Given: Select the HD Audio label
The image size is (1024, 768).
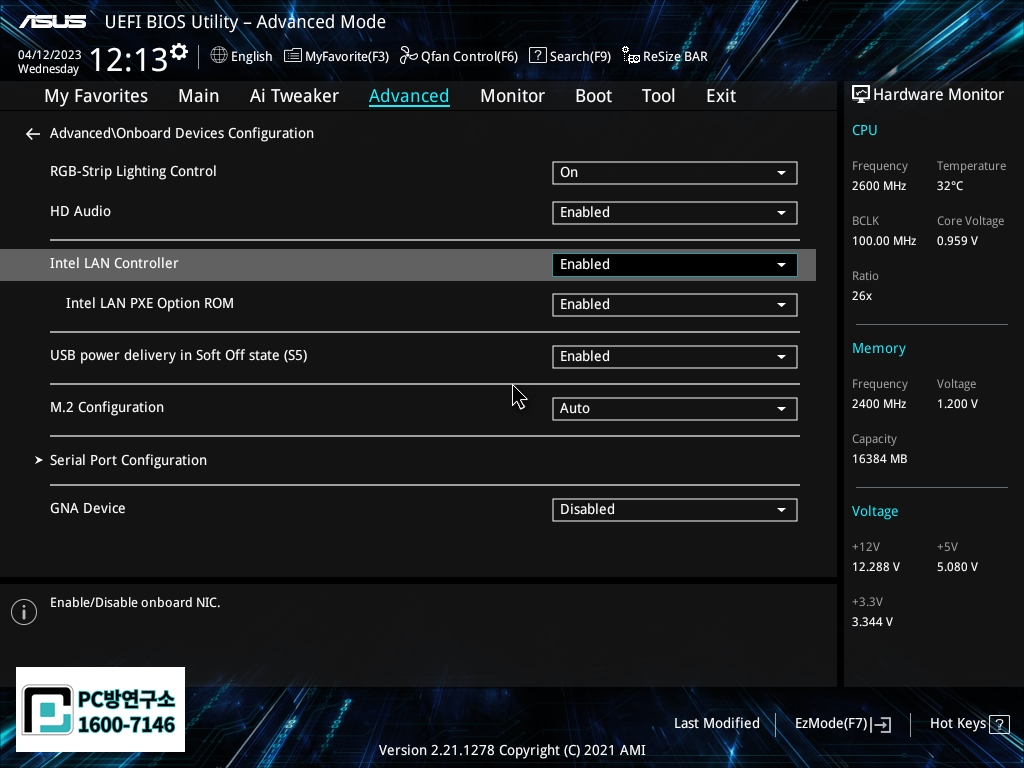Looking at the screenshot, I should click(80, 211).
